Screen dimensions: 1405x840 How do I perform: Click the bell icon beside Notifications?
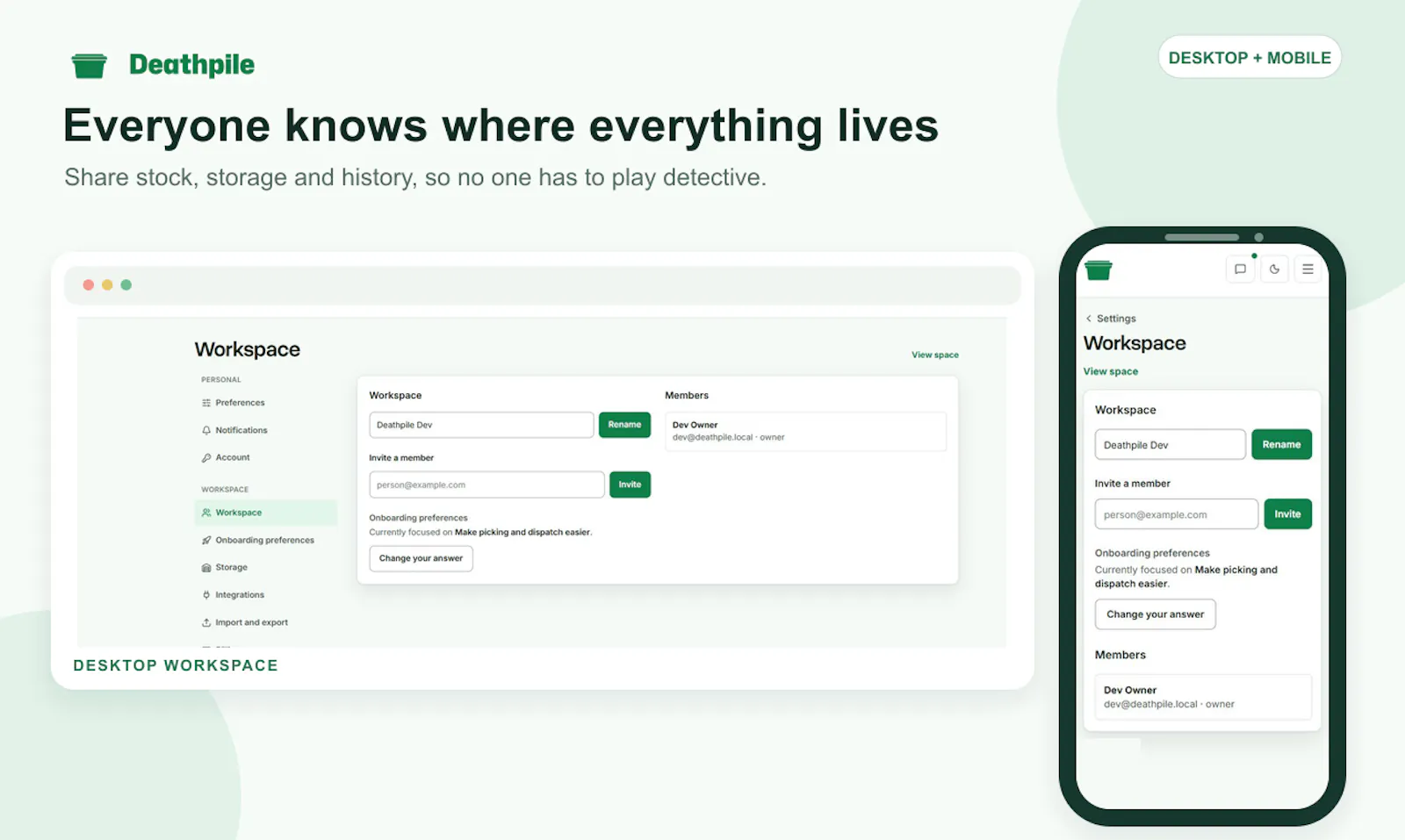206,430
